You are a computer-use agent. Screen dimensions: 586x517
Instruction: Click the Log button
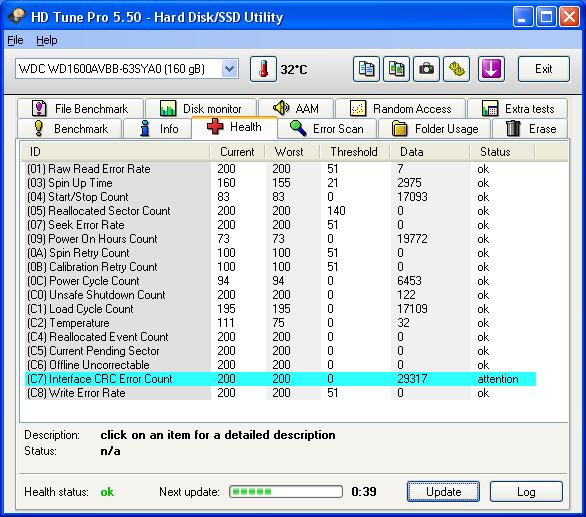click(x=526, y=492)
